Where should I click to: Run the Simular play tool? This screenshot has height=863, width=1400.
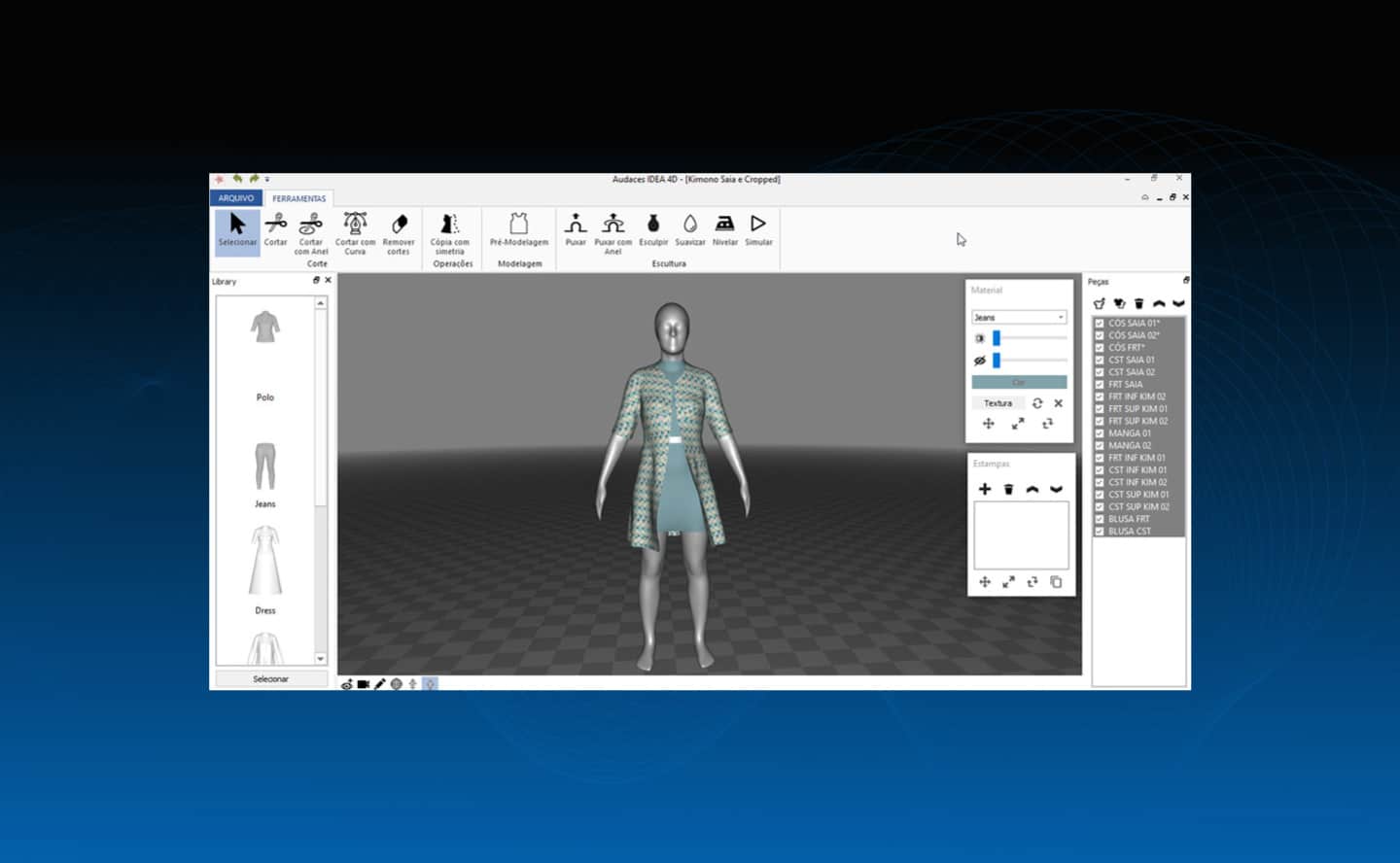tap(758, 230)
